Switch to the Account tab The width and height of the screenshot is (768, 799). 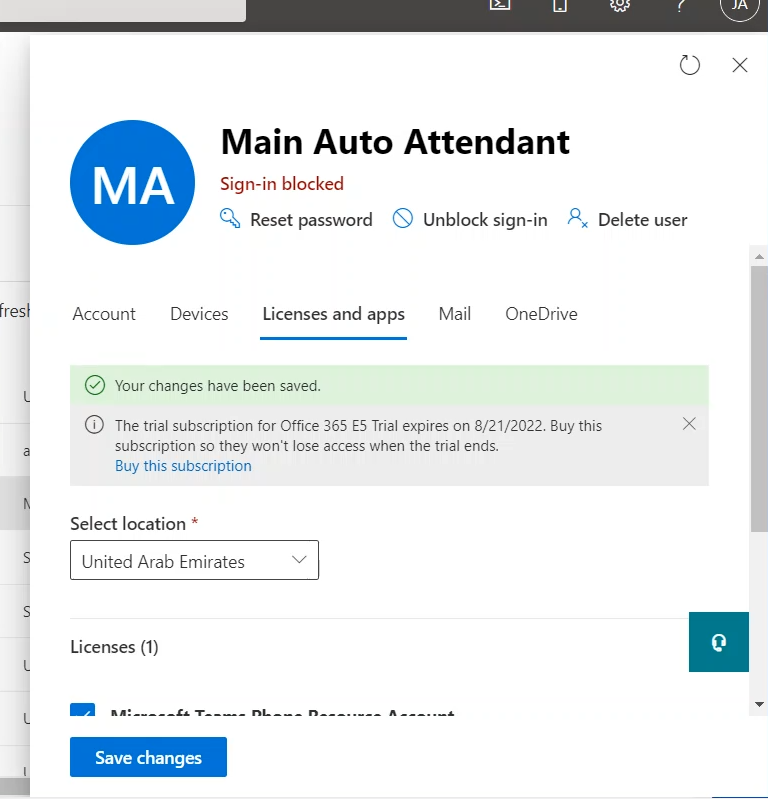pyautogui.click(x=104, y=314)
